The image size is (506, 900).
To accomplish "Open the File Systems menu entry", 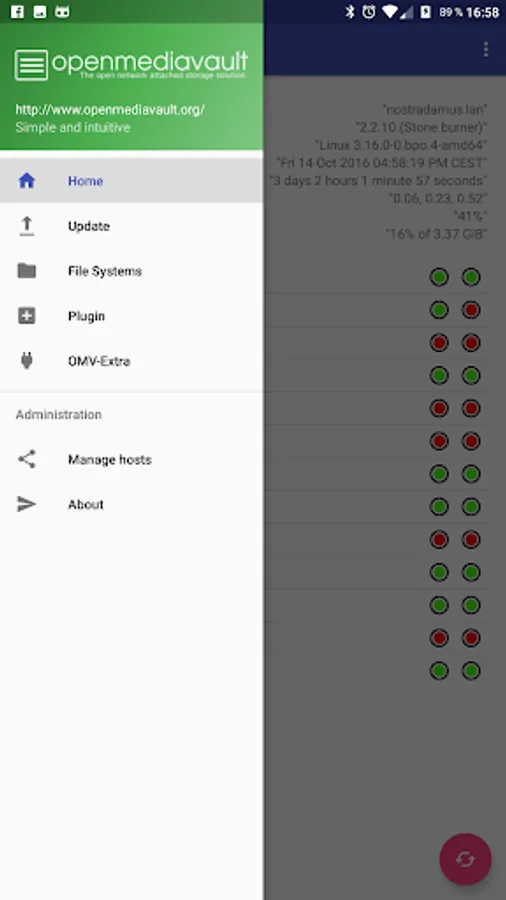I will coord(131,271).
